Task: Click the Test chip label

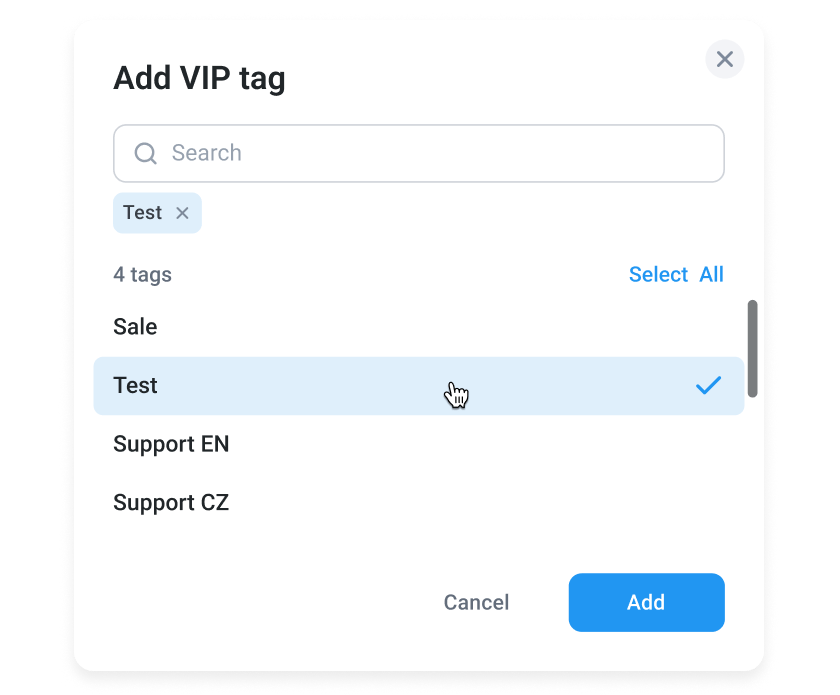Action: (142, 213)
